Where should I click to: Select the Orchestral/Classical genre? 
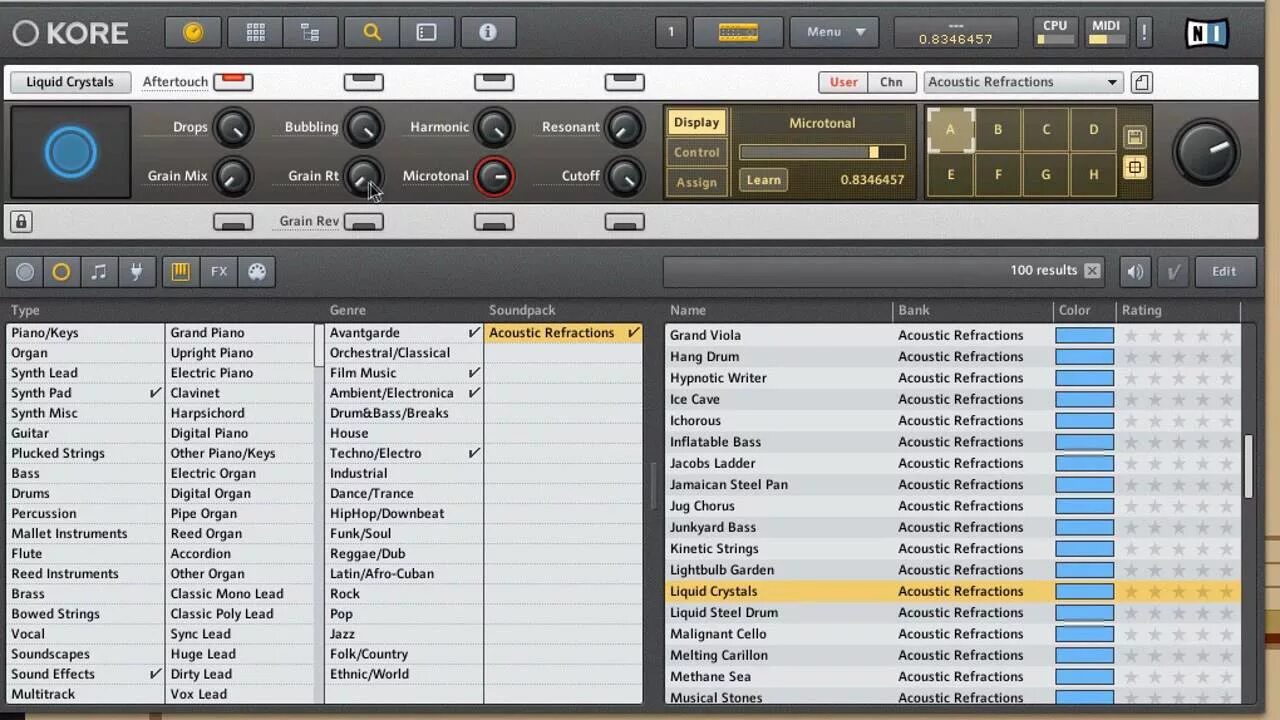click(404, 353)
